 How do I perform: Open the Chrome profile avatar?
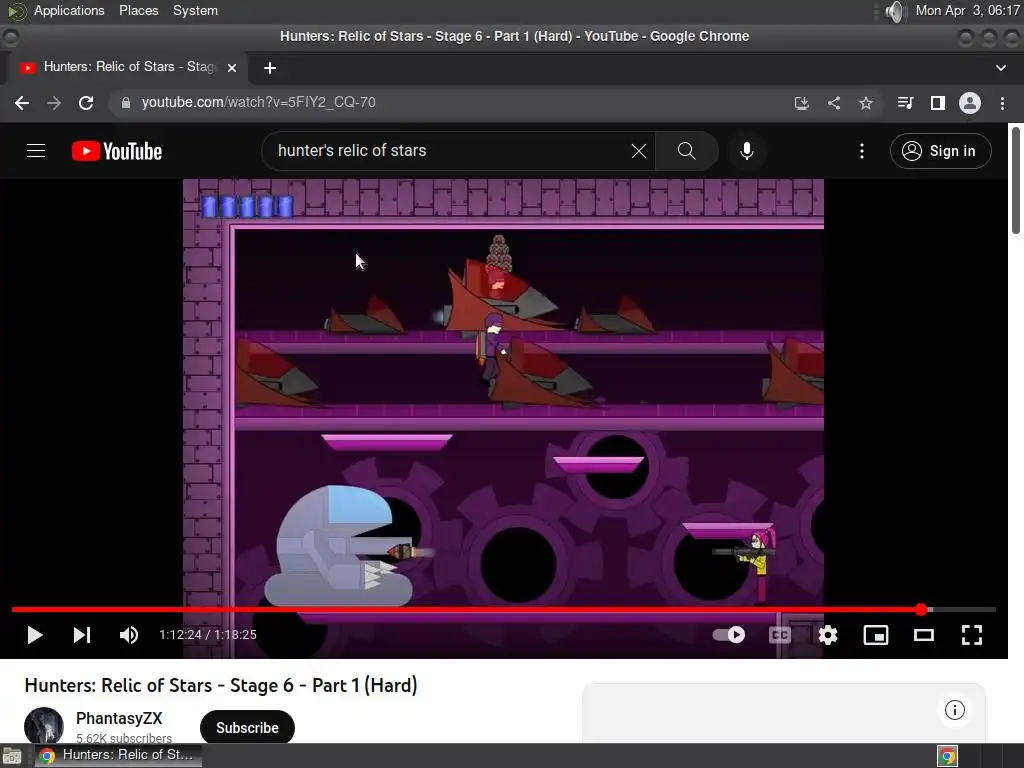970,103
